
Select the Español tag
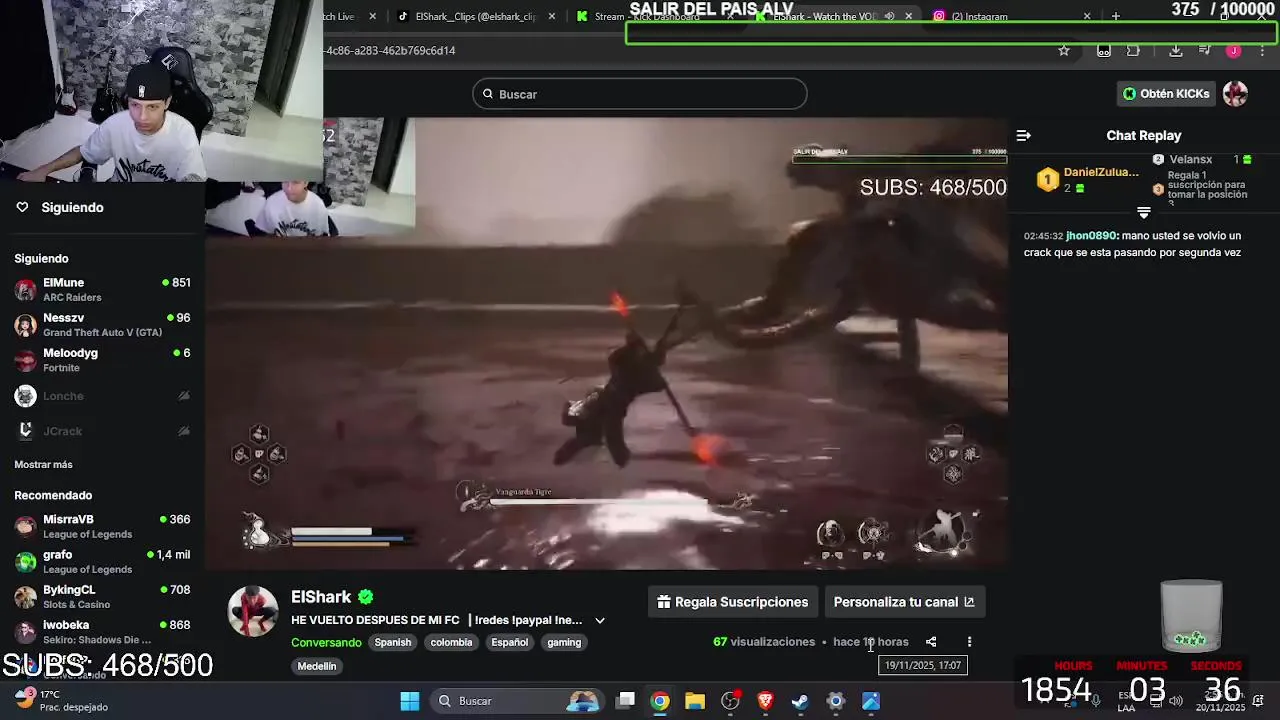coord(509,642)
